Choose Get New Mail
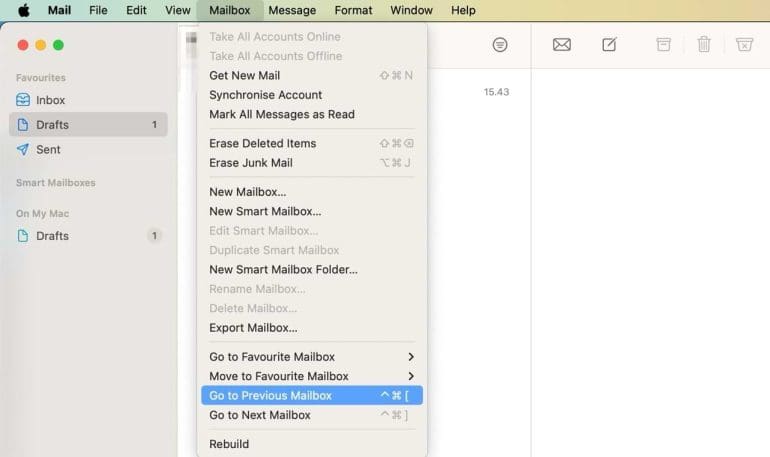Viewport: 770px width, 457px height. [x=312, y=76]
